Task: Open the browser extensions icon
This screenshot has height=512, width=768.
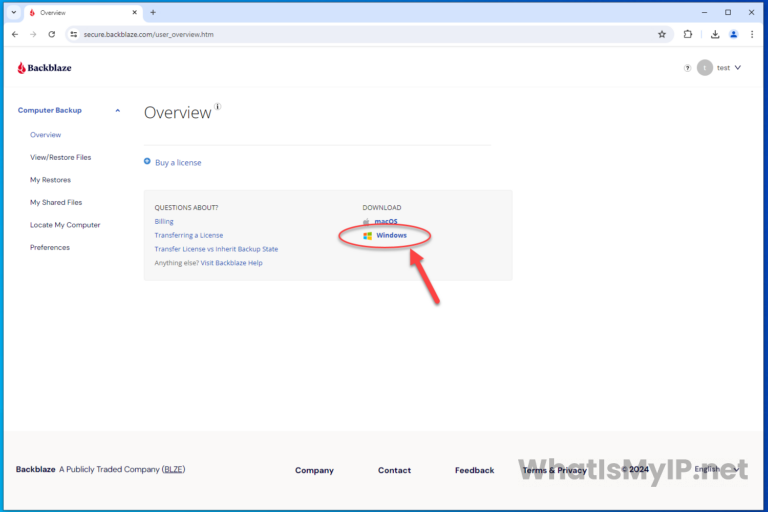Action: click(688, 34)
